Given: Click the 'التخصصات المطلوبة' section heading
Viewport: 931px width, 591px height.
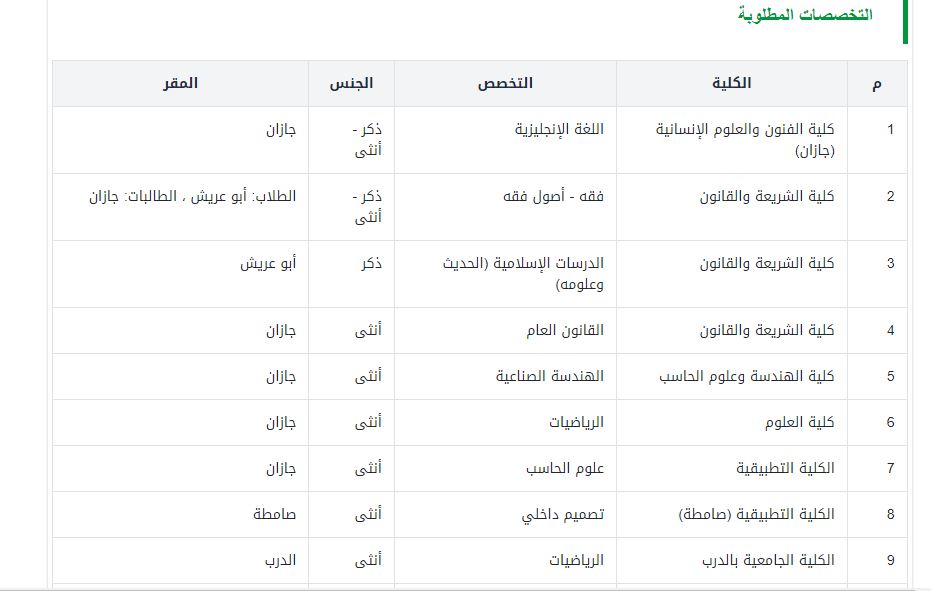Looking at the screenshot, I should coord(805,15).
